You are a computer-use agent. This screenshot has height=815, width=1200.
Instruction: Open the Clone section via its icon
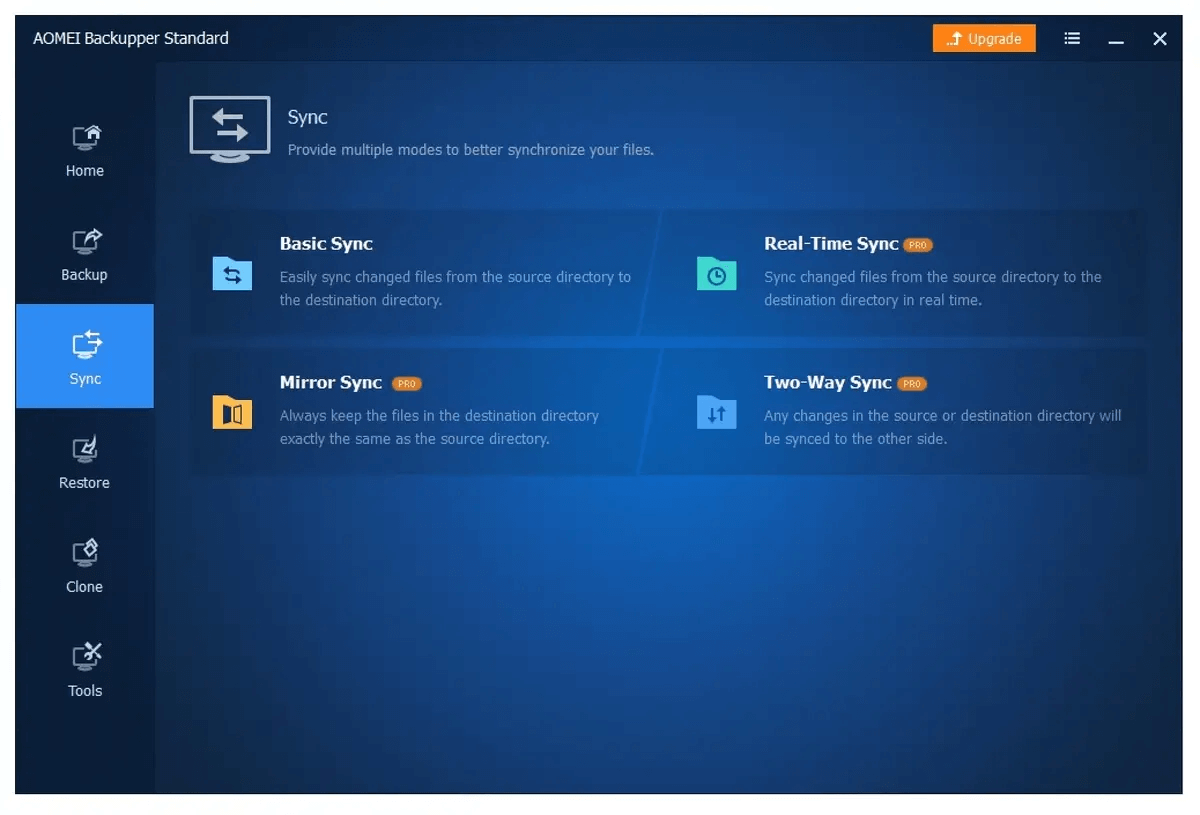pos(84,559)
